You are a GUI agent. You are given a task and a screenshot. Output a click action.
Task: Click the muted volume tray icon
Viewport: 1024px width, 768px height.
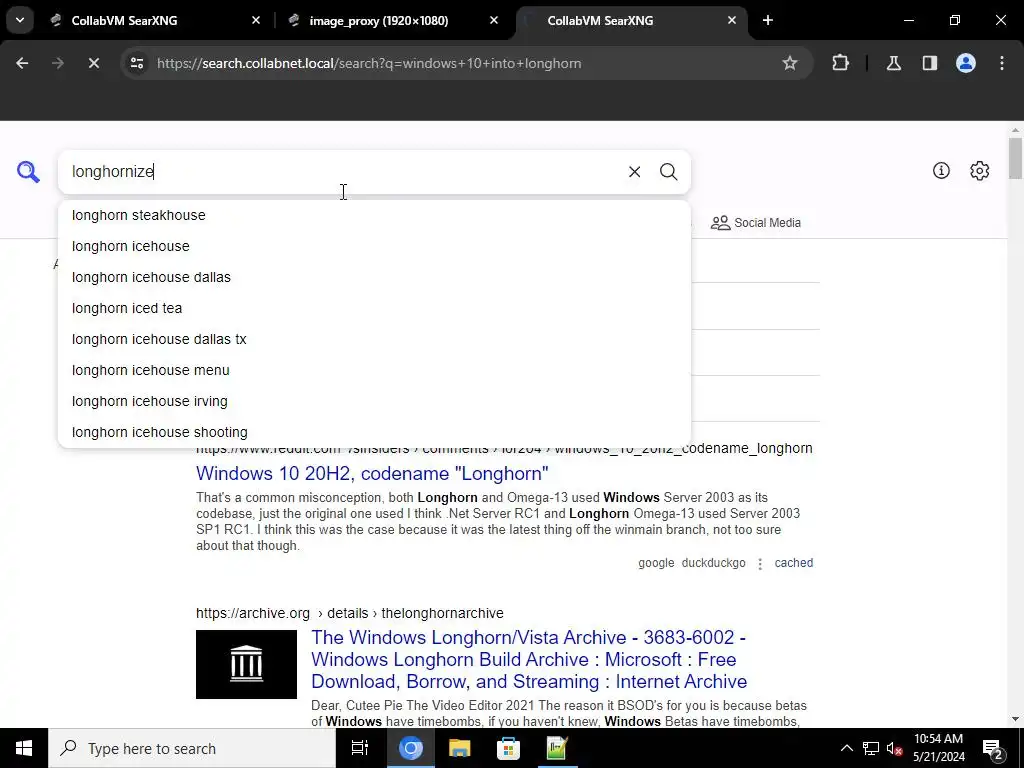tap(895, 748)
